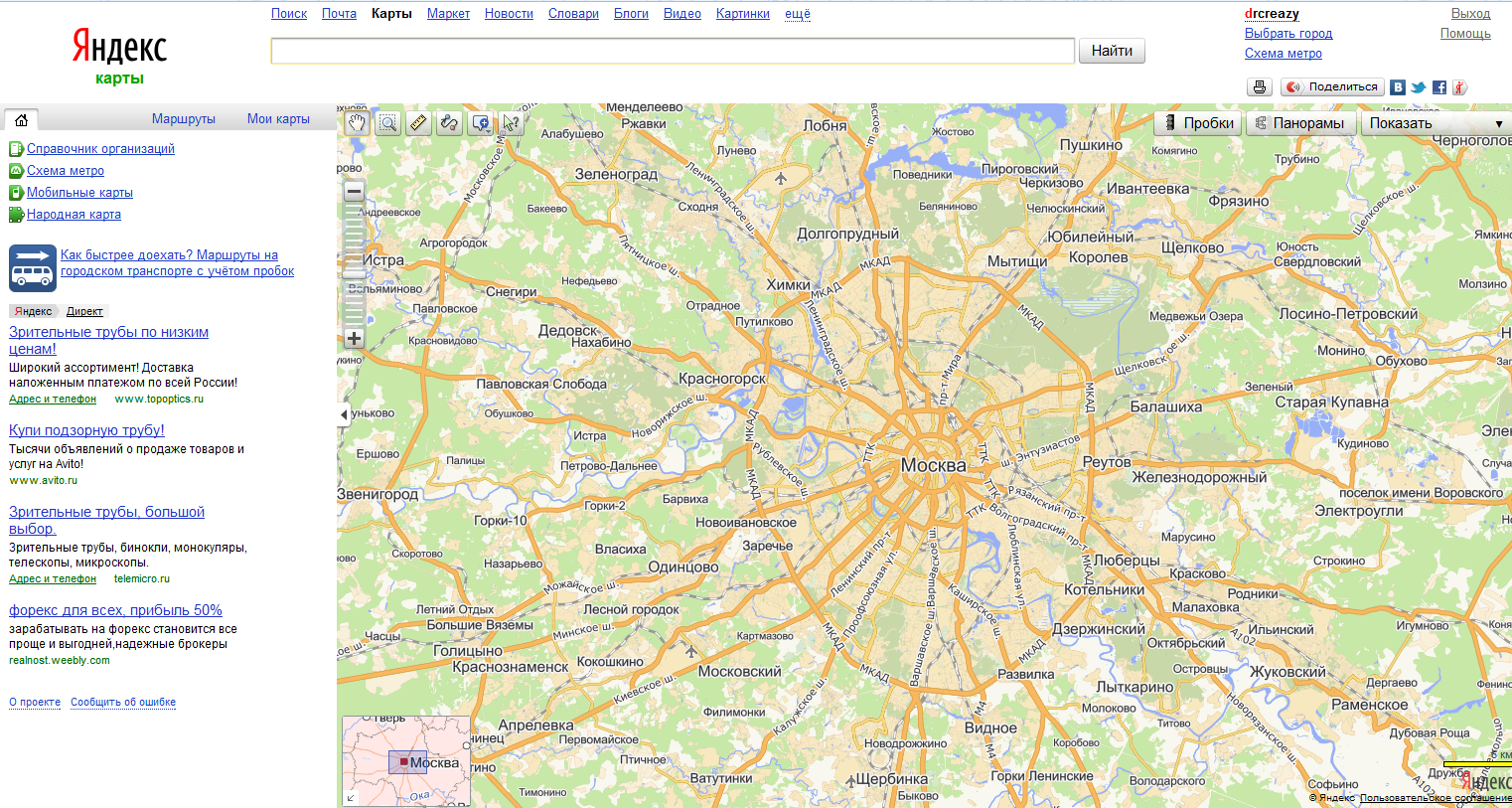Select the cursor question-mark info tool

(x=512, y=123)
